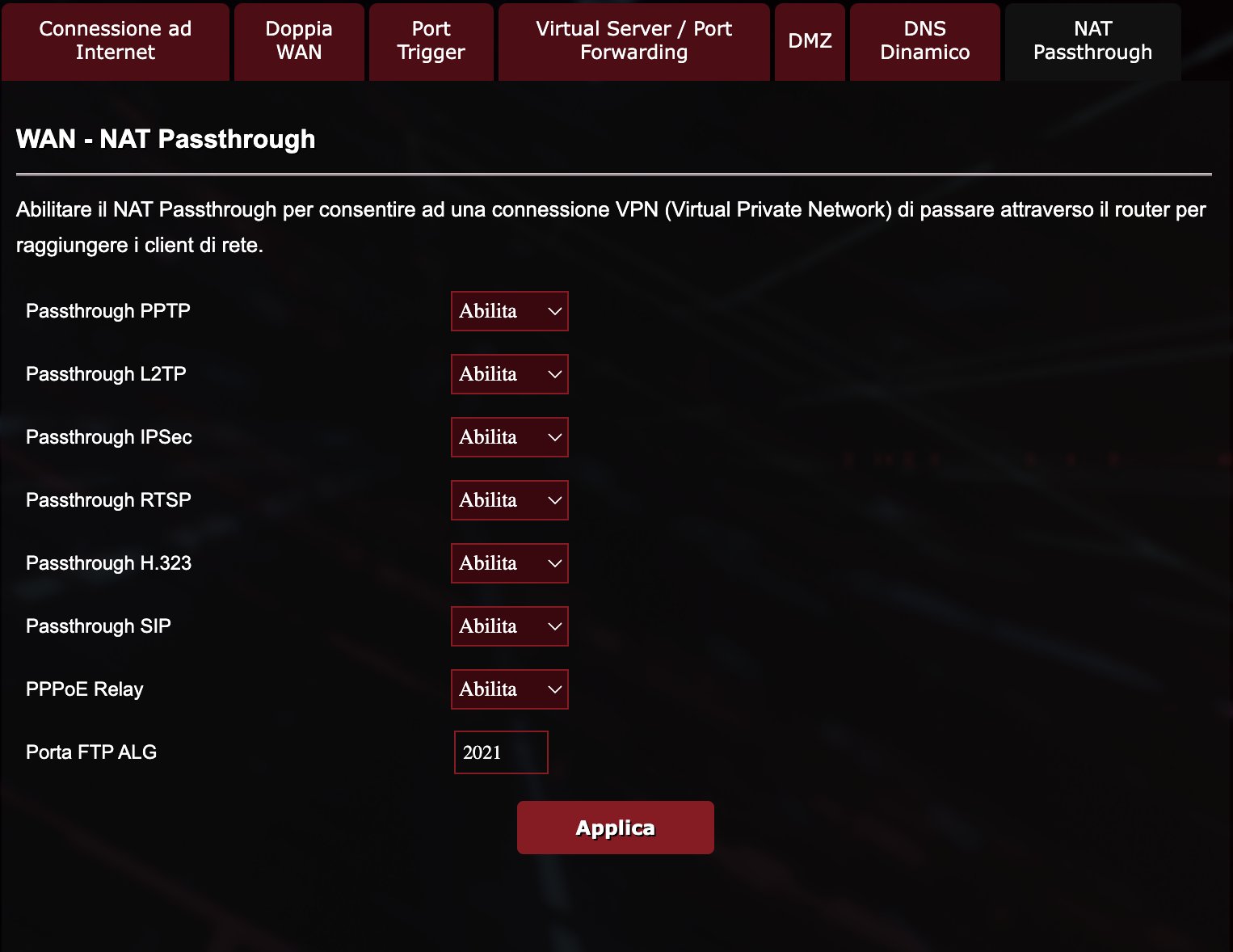1233x952 pixels.
Task: Click the Applica button
Action: click(x=616, y=828)
